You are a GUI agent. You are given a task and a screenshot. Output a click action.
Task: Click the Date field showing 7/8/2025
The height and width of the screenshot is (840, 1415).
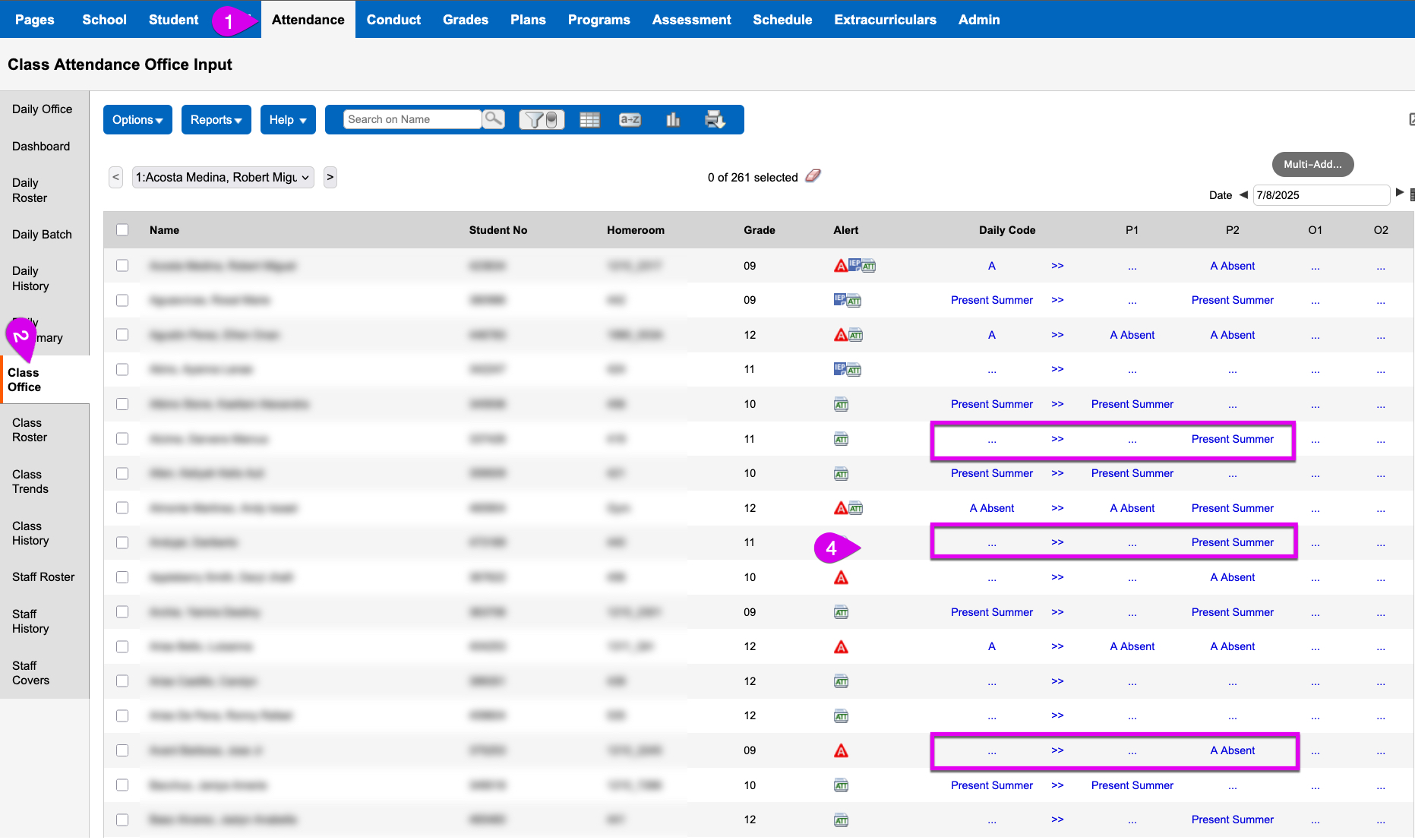click(1321, 195)
